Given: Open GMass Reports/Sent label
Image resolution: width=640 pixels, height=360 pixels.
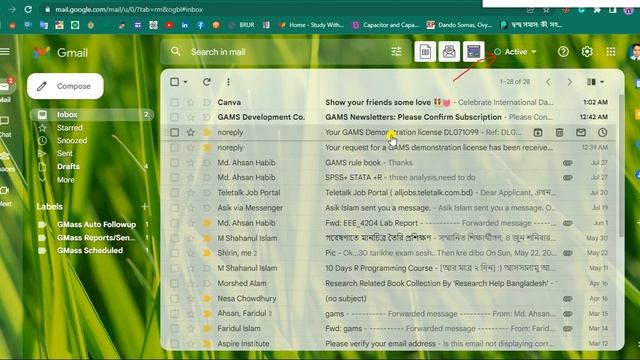Looking at the screenshot, I should coord(96,238).
